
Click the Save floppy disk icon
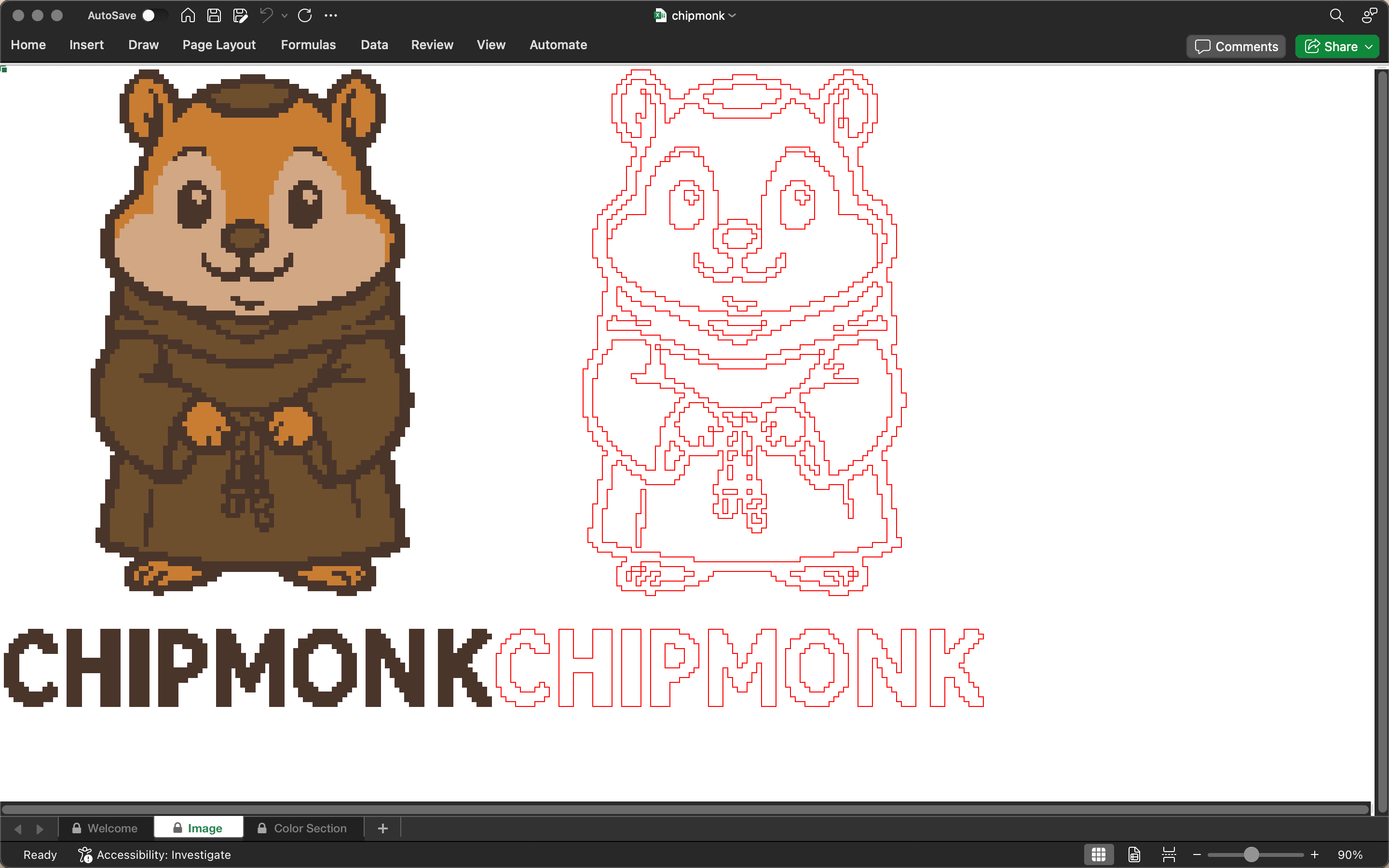pos(214,15)
